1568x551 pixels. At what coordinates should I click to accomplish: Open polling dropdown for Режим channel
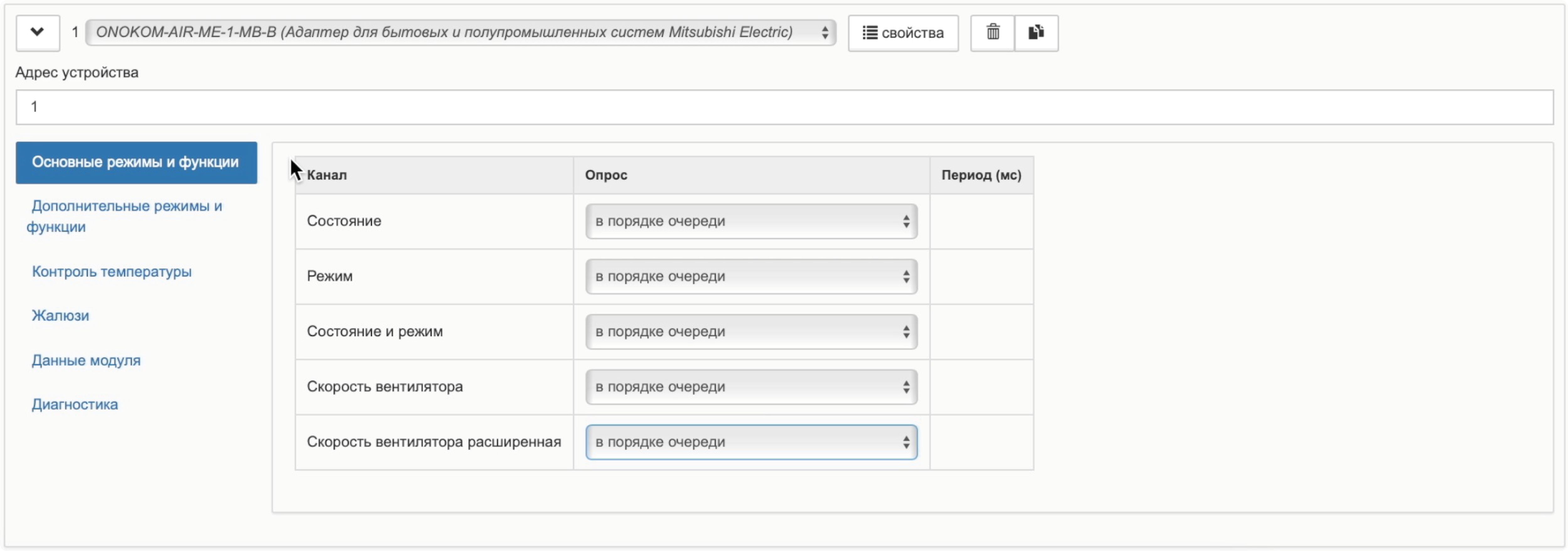point(750,277)
